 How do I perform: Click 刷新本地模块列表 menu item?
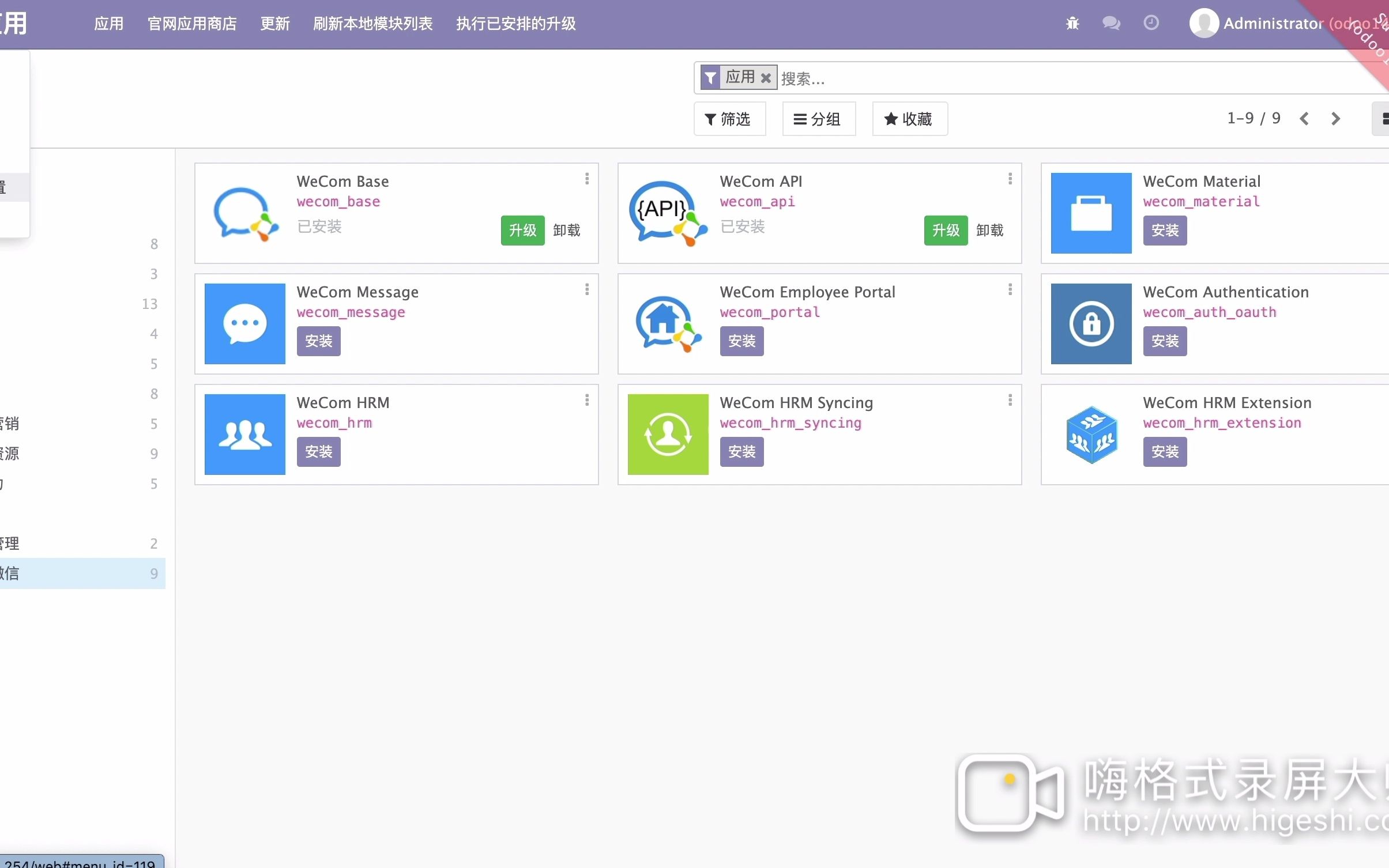tap(373, 24)
